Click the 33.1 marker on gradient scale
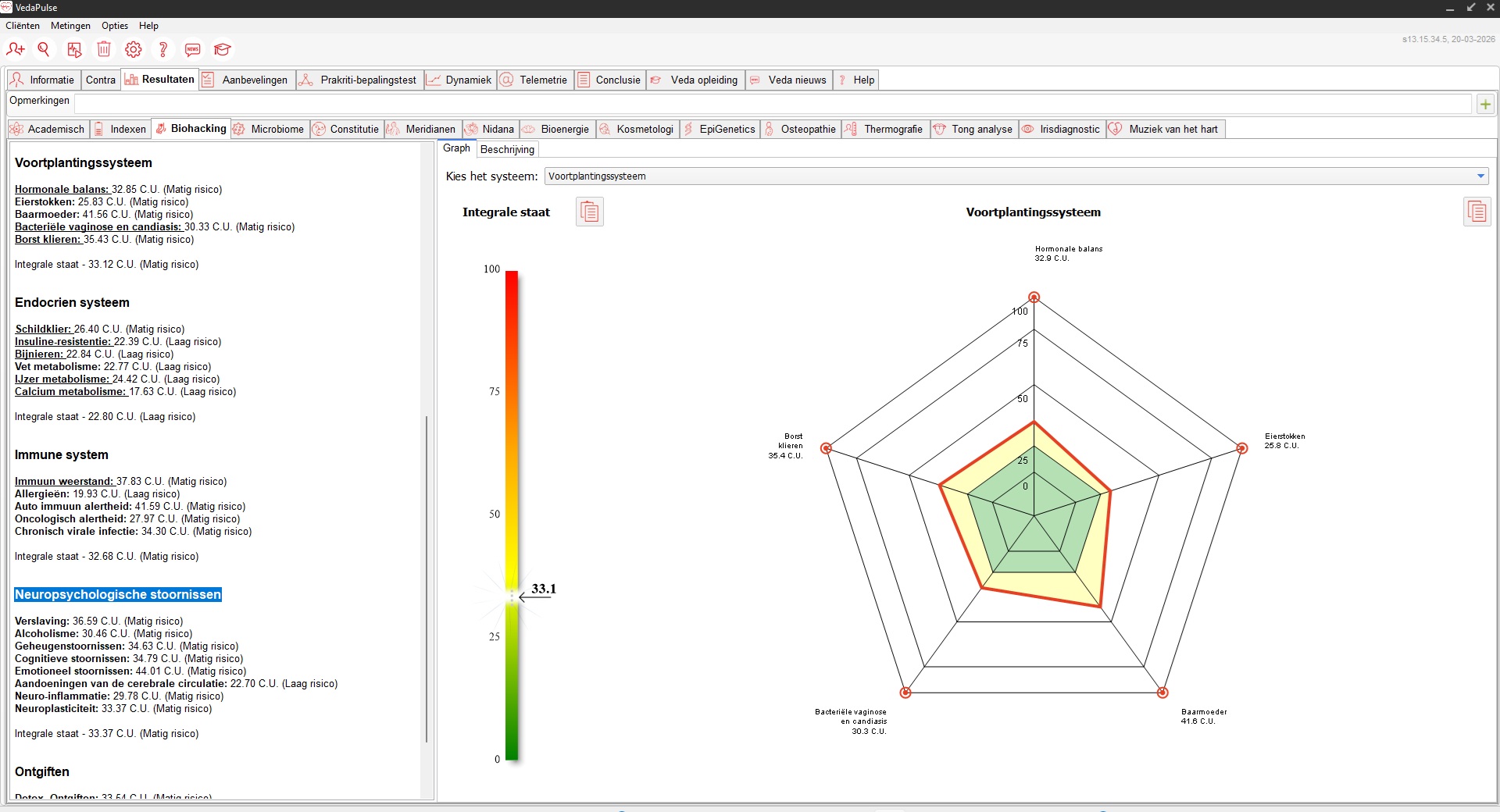The height and width of the screenshot is (812, 1500). coord(543,589)
